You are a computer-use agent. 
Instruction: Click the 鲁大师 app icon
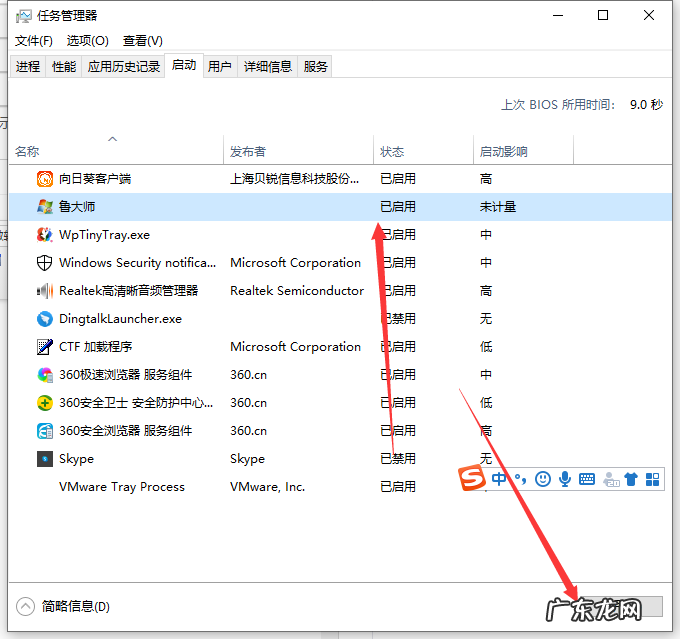[45, 207]
